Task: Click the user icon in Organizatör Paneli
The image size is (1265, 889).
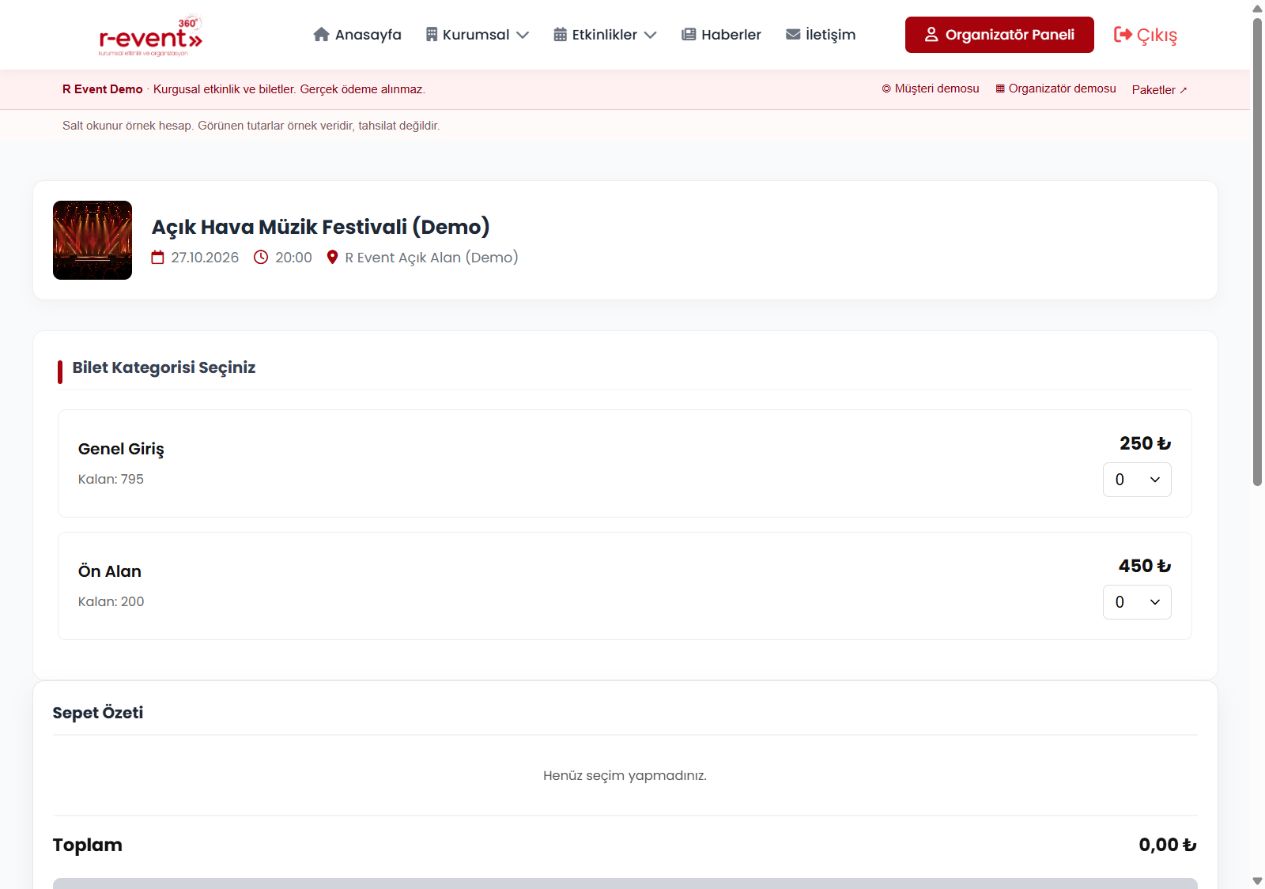Action: pyautogui.click(x=931, y=35)
